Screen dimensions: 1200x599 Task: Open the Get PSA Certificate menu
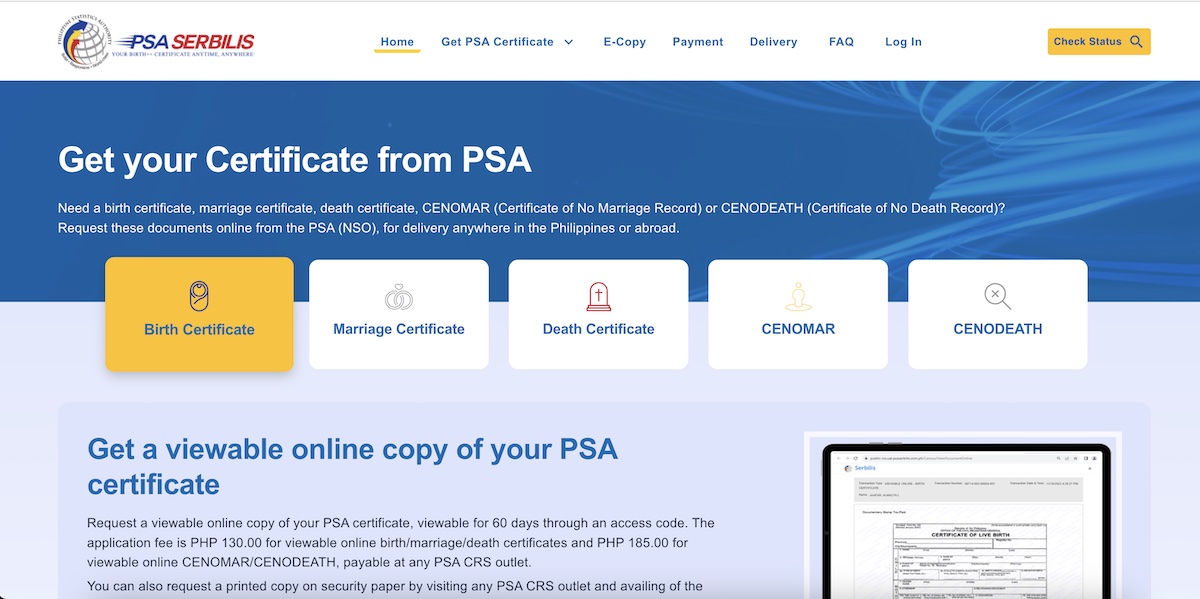coord(507,42)
